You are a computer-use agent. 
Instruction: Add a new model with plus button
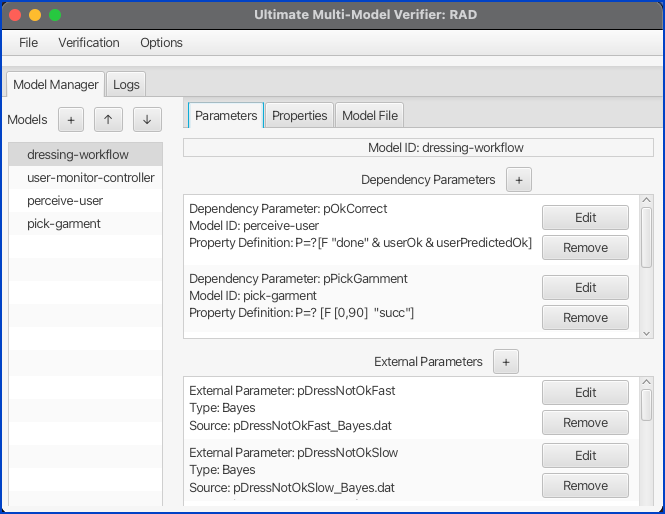coord(70,120)
